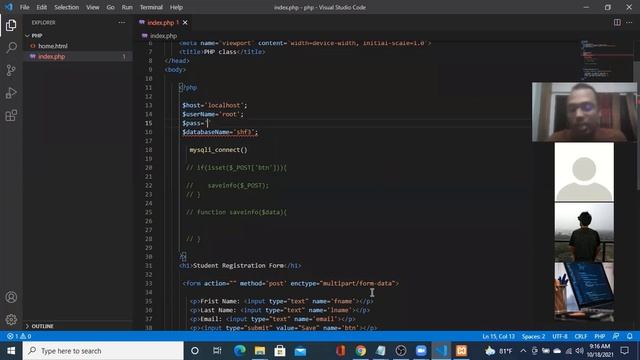This screenshot has width=640, height=360.
Task: Click the Windows taskbar search box
Action: [103, 351]
